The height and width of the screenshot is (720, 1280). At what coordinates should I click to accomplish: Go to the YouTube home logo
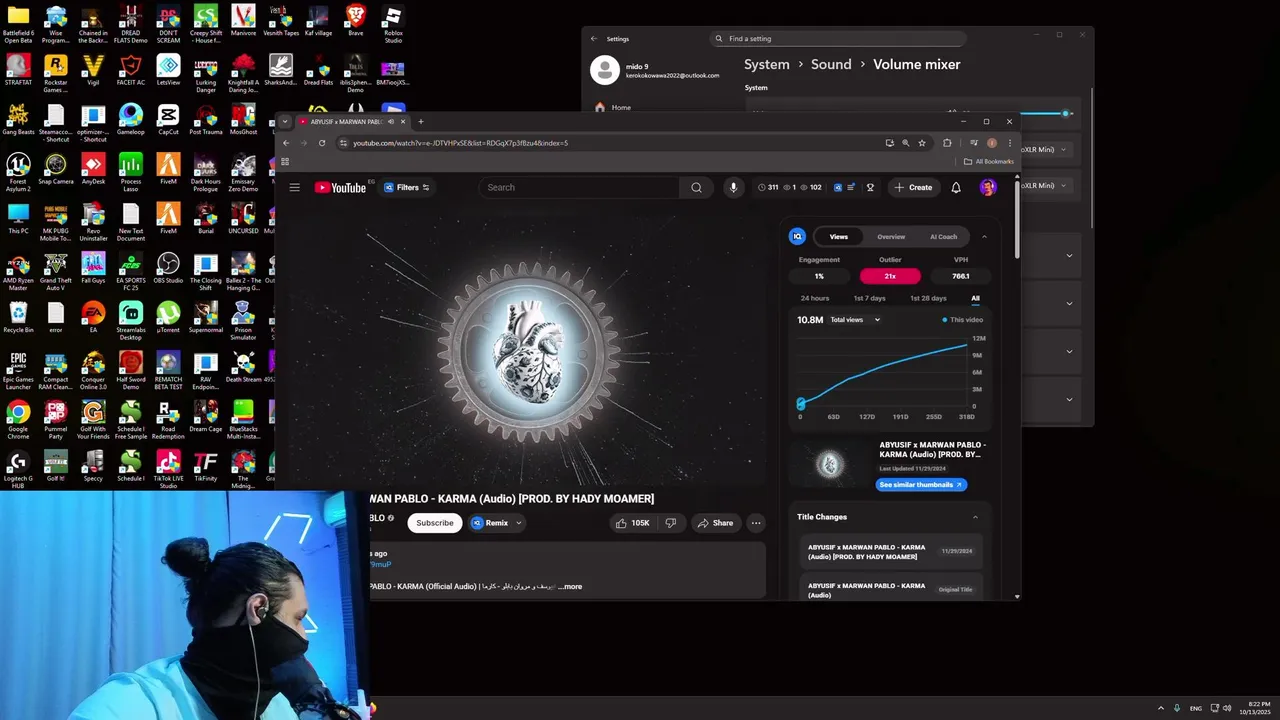click(340, 187)
